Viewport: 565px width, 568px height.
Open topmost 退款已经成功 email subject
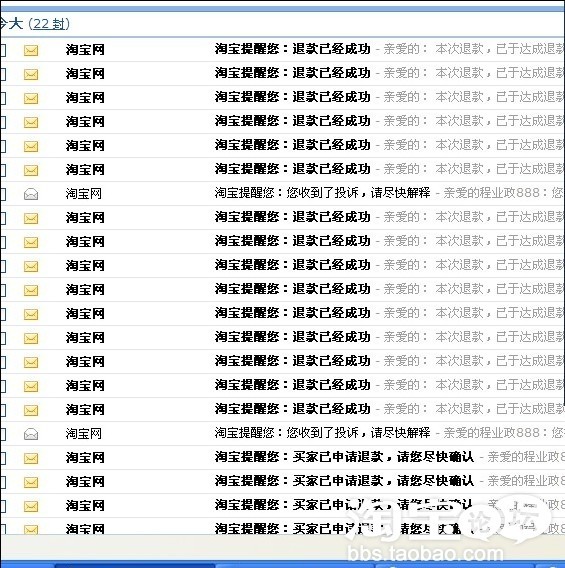(292, 49)
